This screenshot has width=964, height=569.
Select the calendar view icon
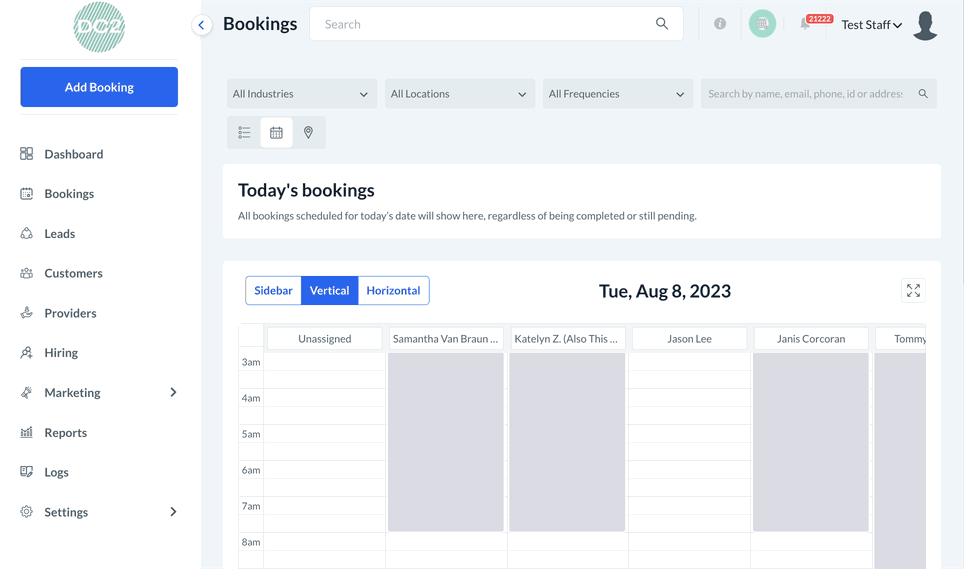(x=276, y=133)
